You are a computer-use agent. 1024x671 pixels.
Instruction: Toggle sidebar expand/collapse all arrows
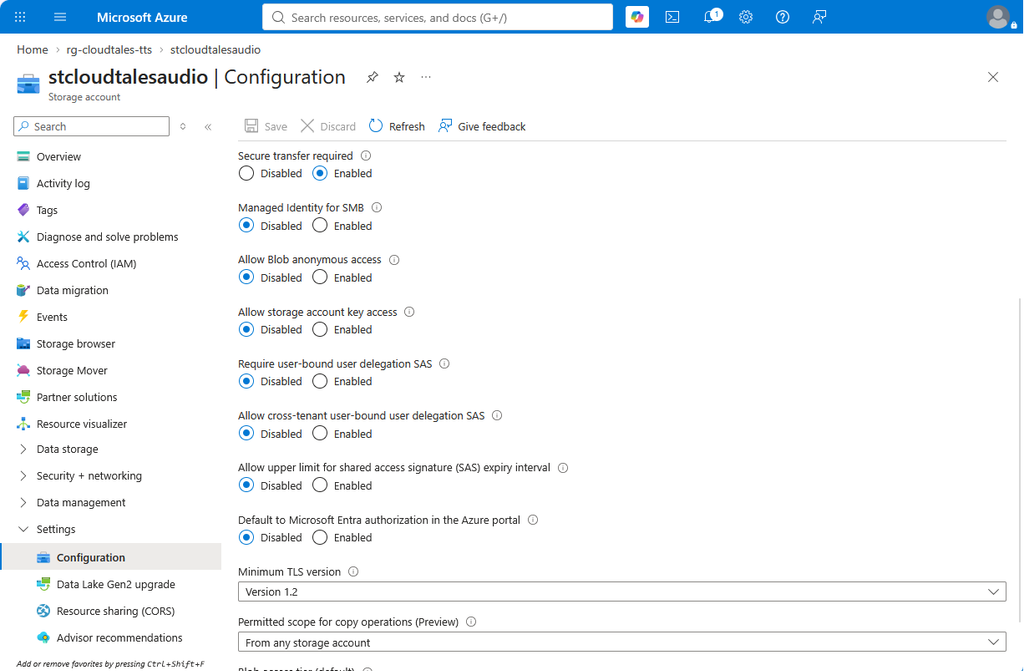183,127
